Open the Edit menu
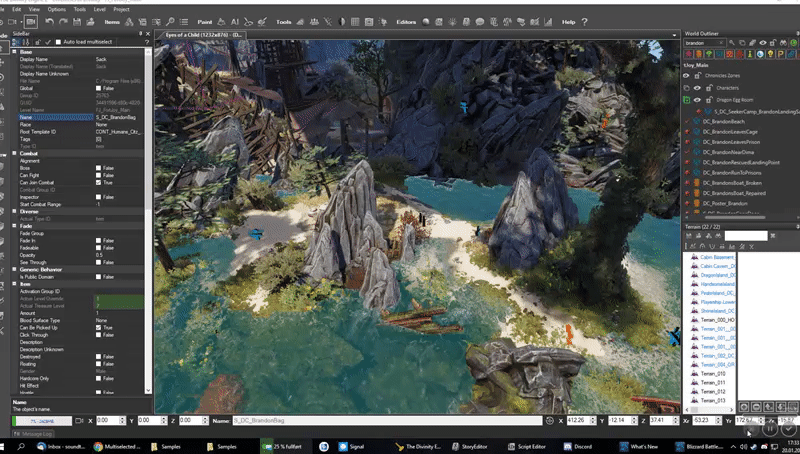 (x=17, y=9)
